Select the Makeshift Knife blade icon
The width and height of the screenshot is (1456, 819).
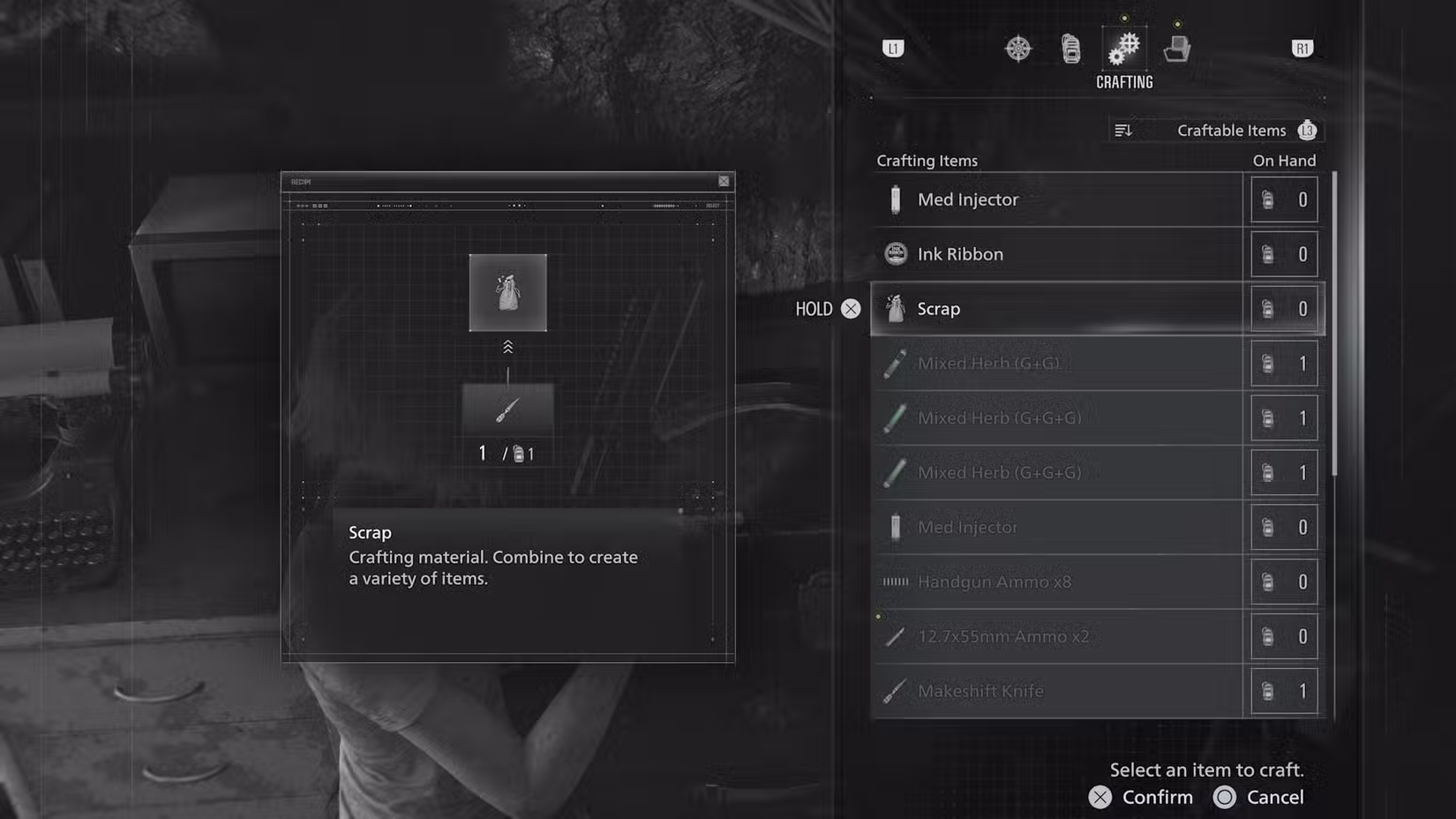click(893, 691)
